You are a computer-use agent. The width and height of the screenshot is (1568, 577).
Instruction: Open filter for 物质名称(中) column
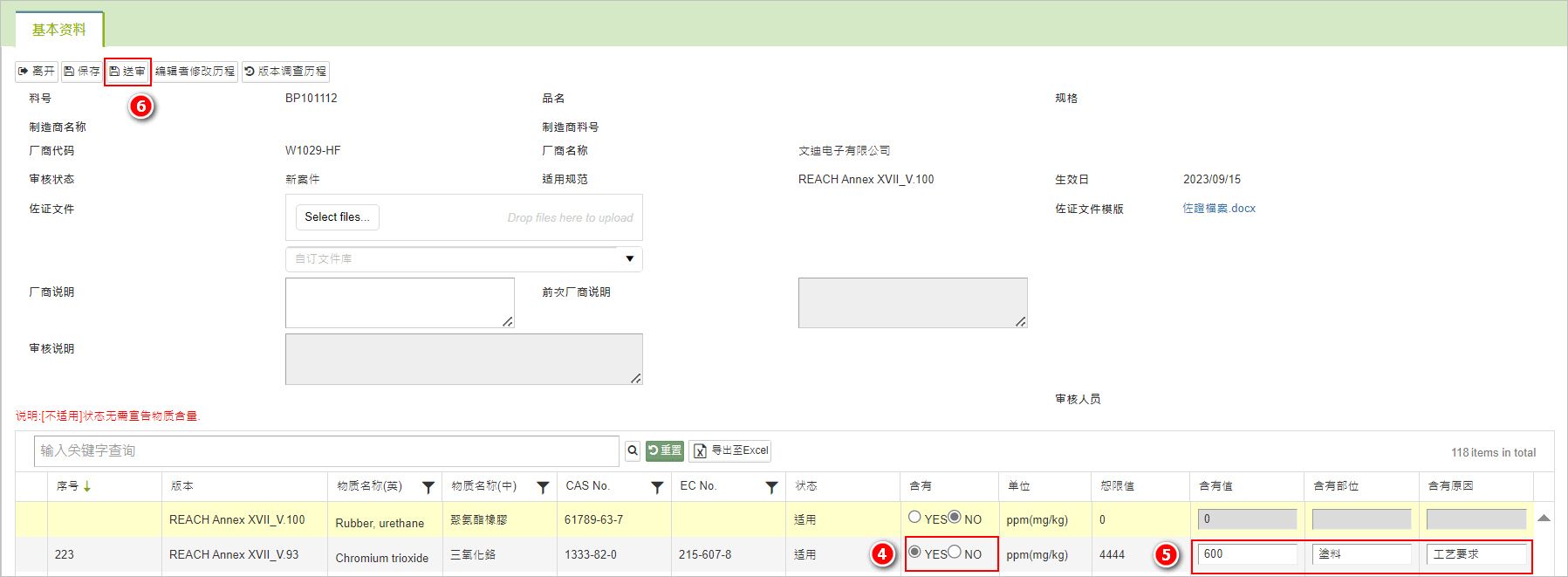(x=543, y=487)
